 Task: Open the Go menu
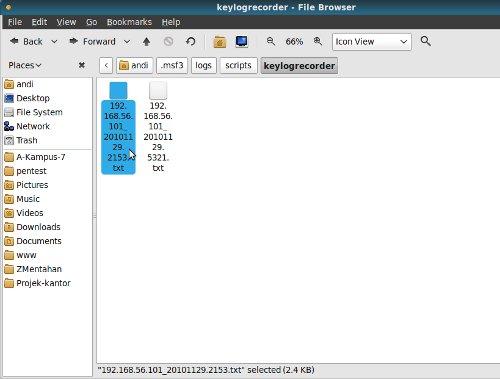pos(92,22)
